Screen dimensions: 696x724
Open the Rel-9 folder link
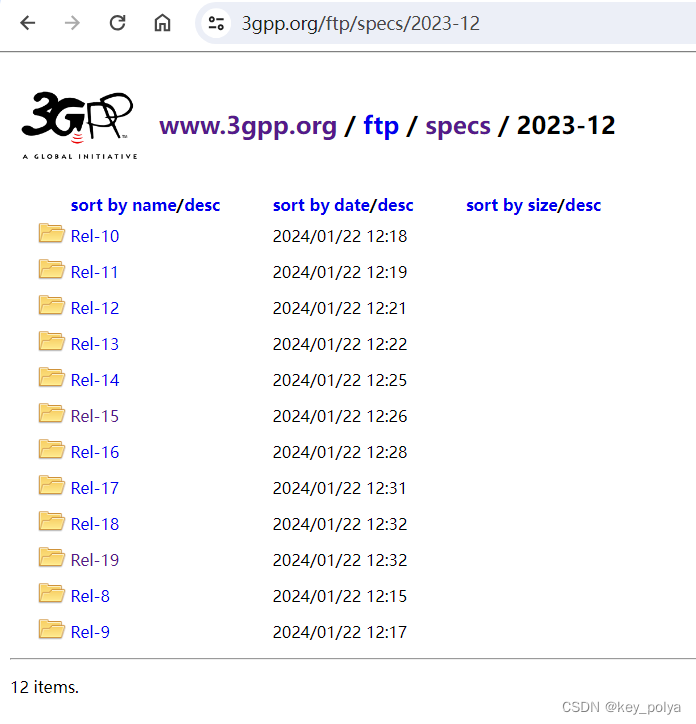point(90,633)
